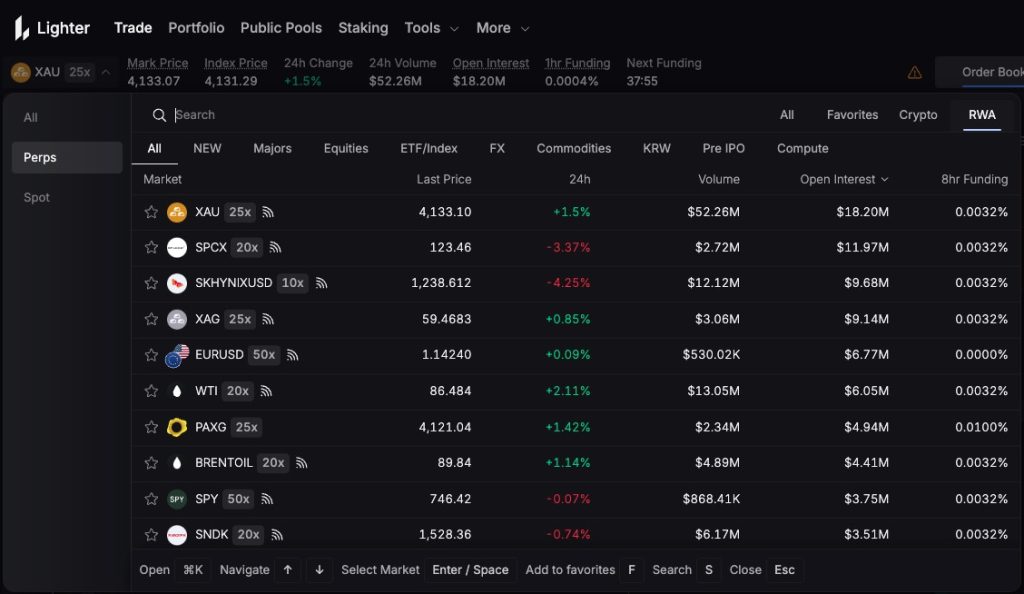Click the SPCX white logo icon
This screenshot has width=1024, height=594.
click(177, 247)
